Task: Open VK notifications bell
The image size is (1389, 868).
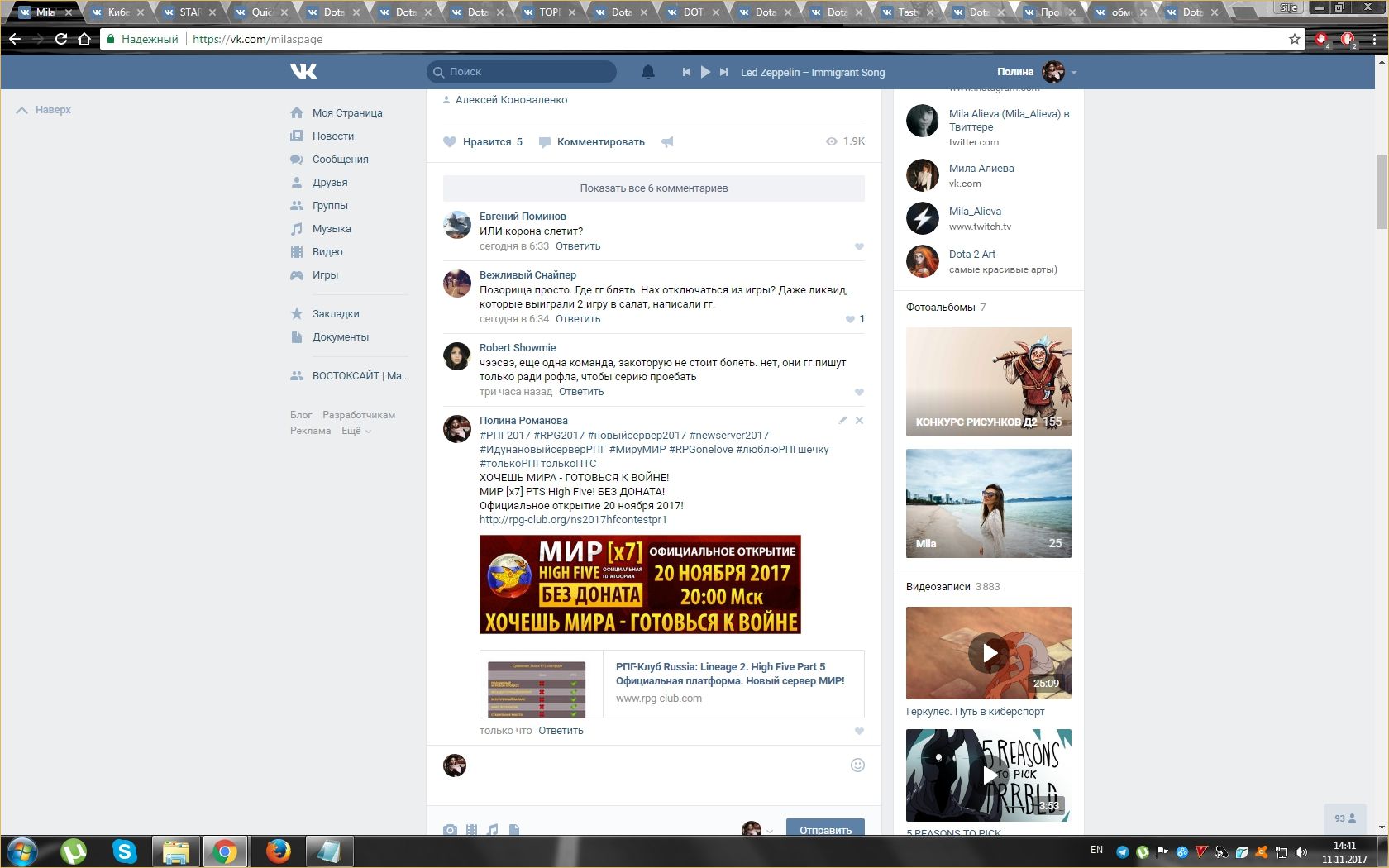Action: coord(648,72)
